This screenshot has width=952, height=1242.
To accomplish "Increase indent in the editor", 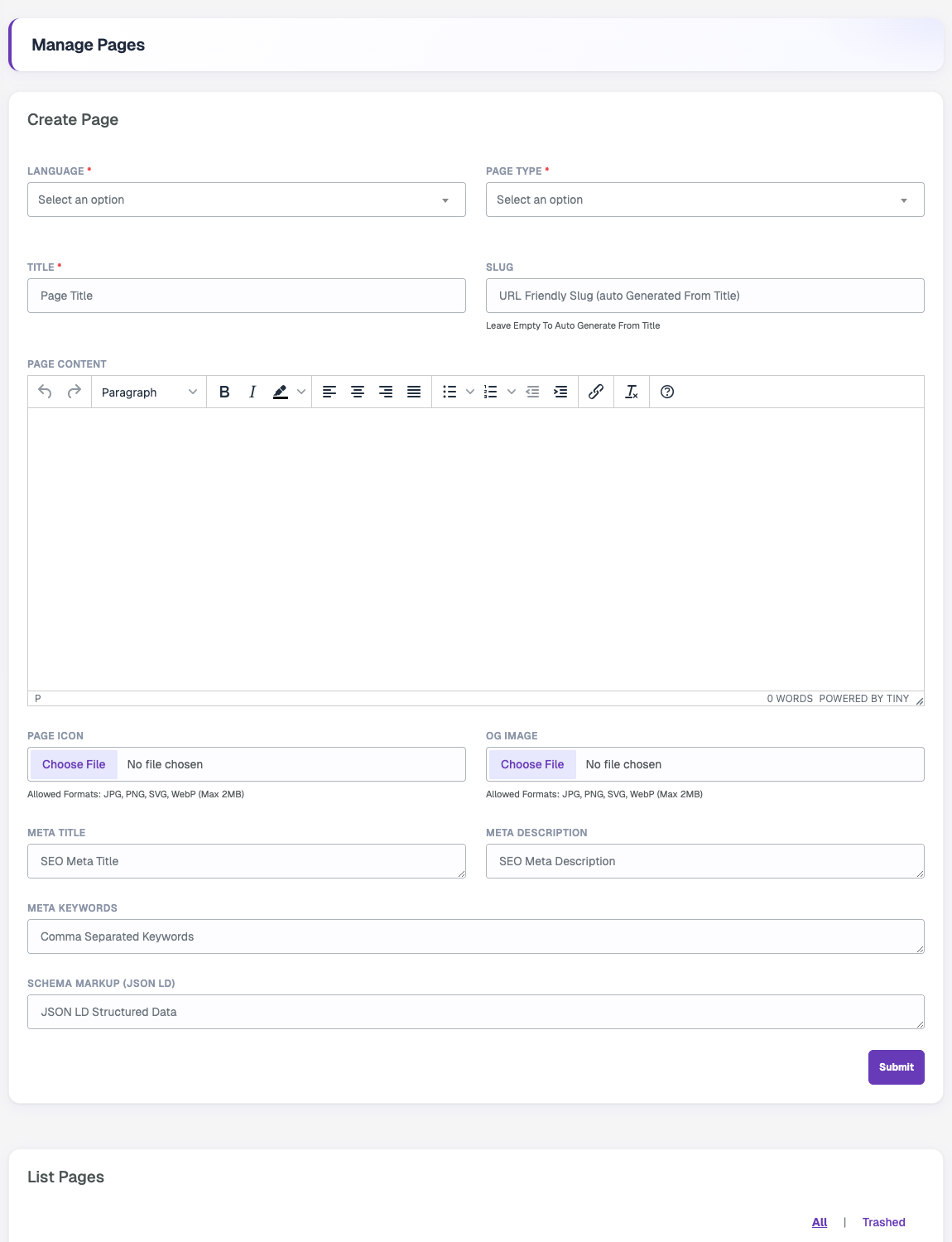I will (560, 392).
